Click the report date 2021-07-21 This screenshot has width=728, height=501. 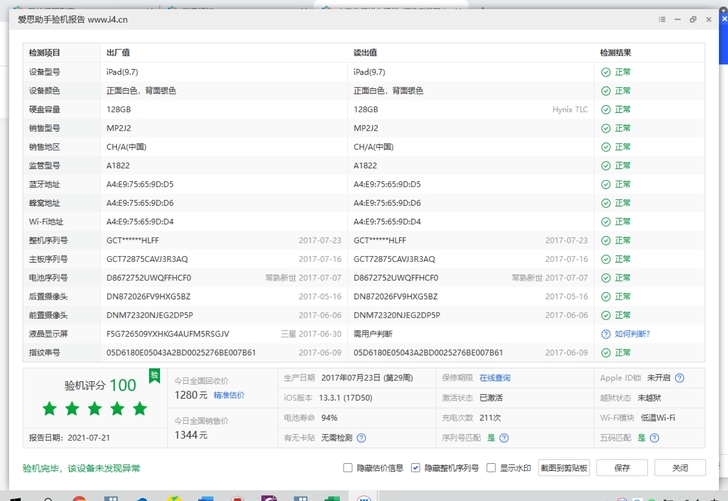[89, 438]
